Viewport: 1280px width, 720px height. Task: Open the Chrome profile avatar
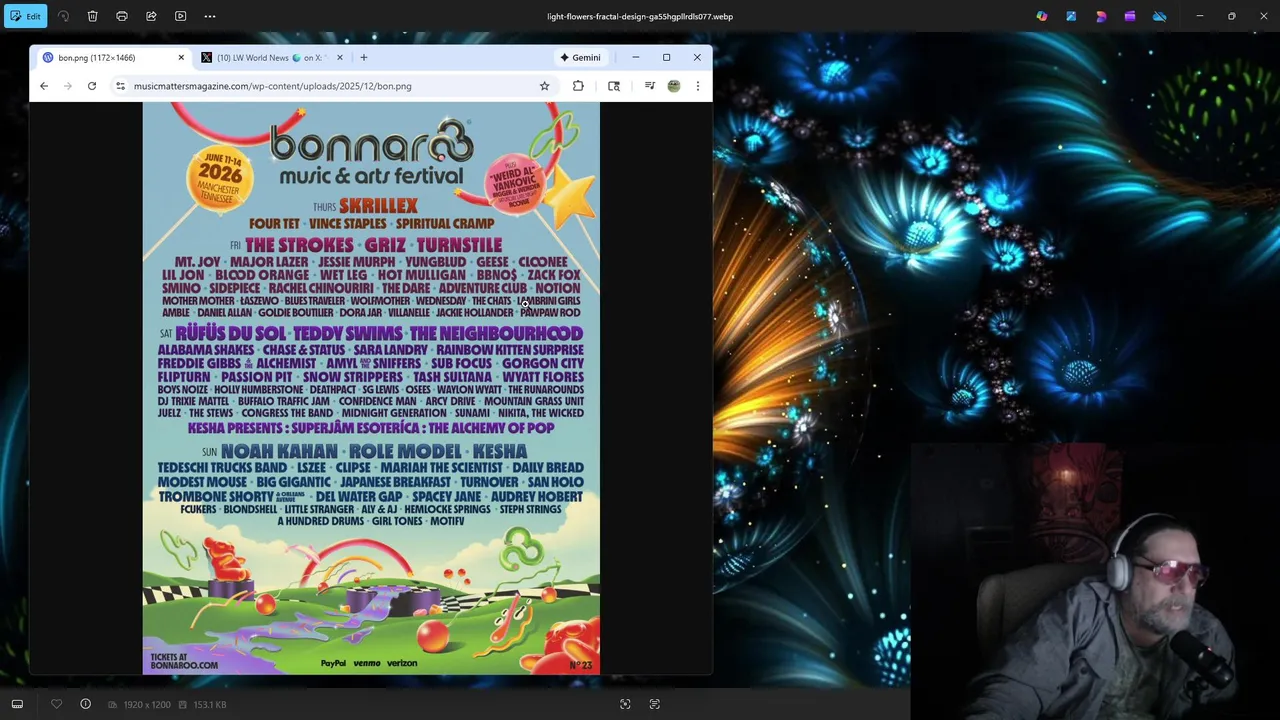[x=674, y=86]
